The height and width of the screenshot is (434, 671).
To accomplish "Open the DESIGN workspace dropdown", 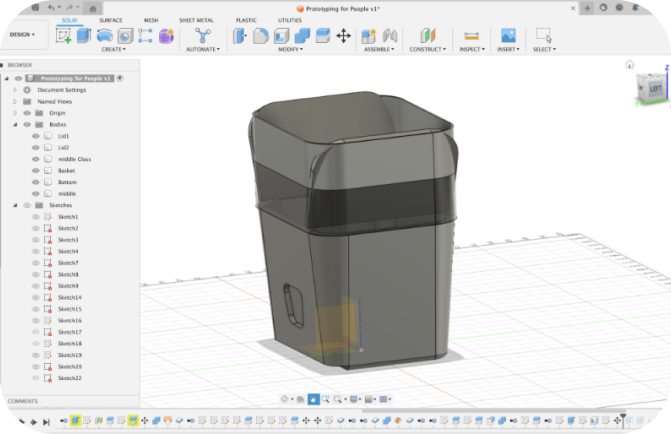I will 22,34.
